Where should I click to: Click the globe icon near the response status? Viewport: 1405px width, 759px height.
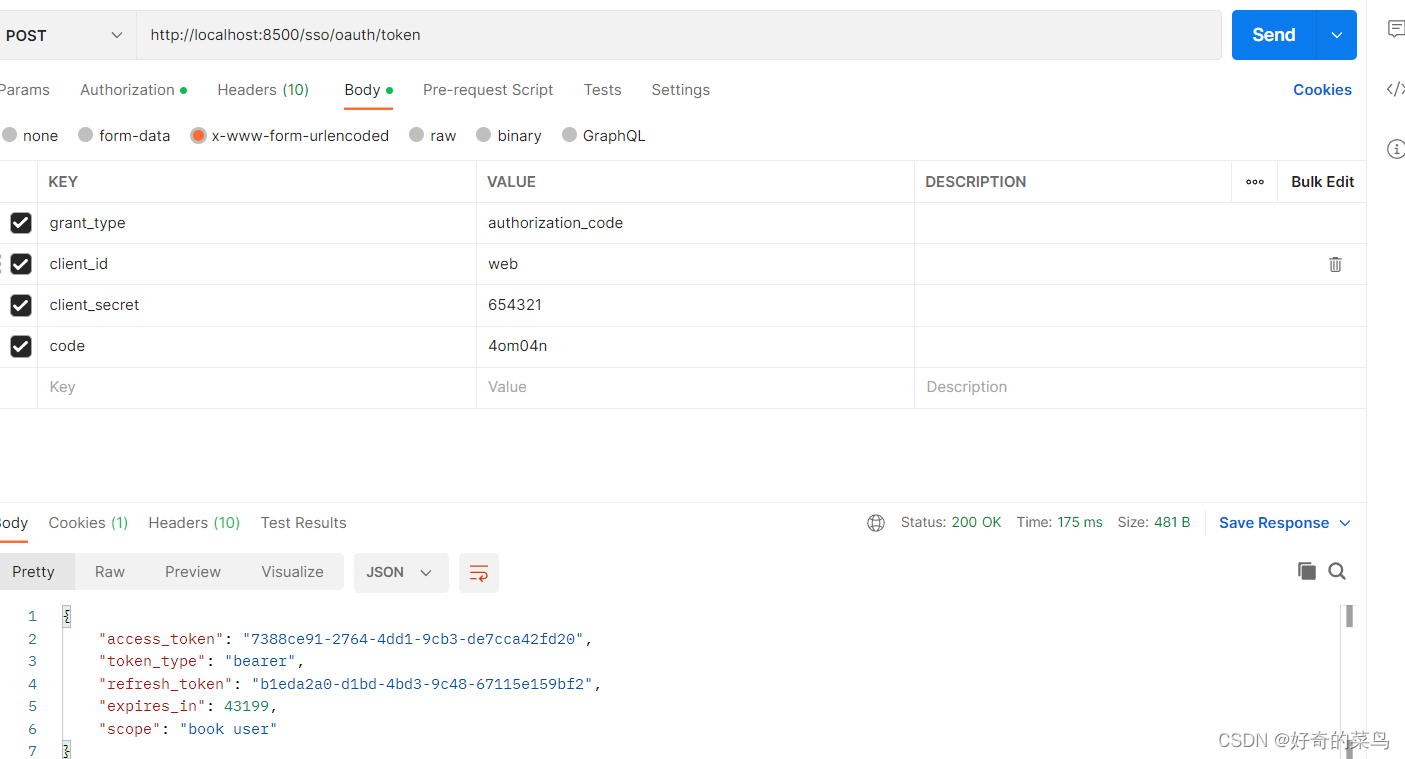[876, 522]
